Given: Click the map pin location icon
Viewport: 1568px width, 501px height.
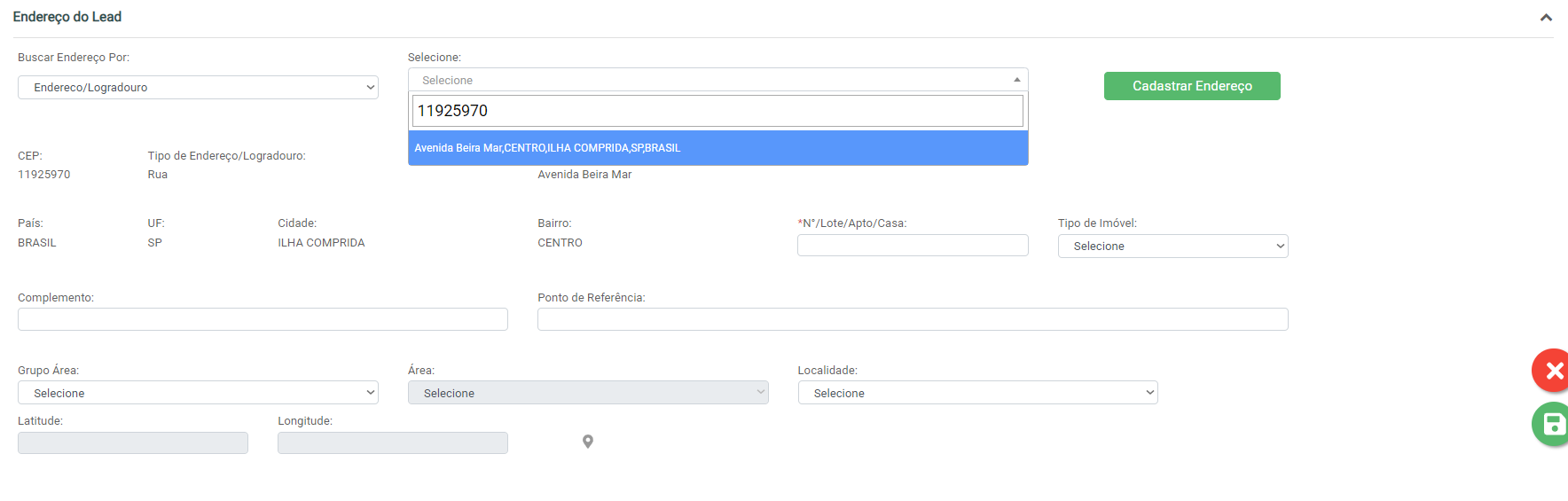Looking at the screenshot, I should coord(587,442).
